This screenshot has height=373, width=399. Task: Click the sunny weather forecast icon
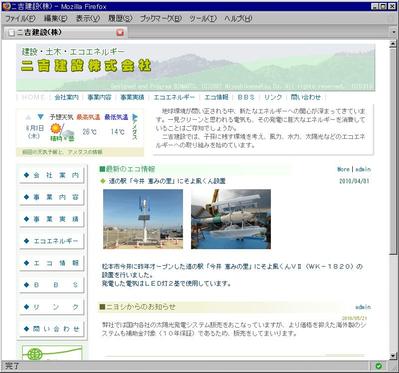[56, 128]
